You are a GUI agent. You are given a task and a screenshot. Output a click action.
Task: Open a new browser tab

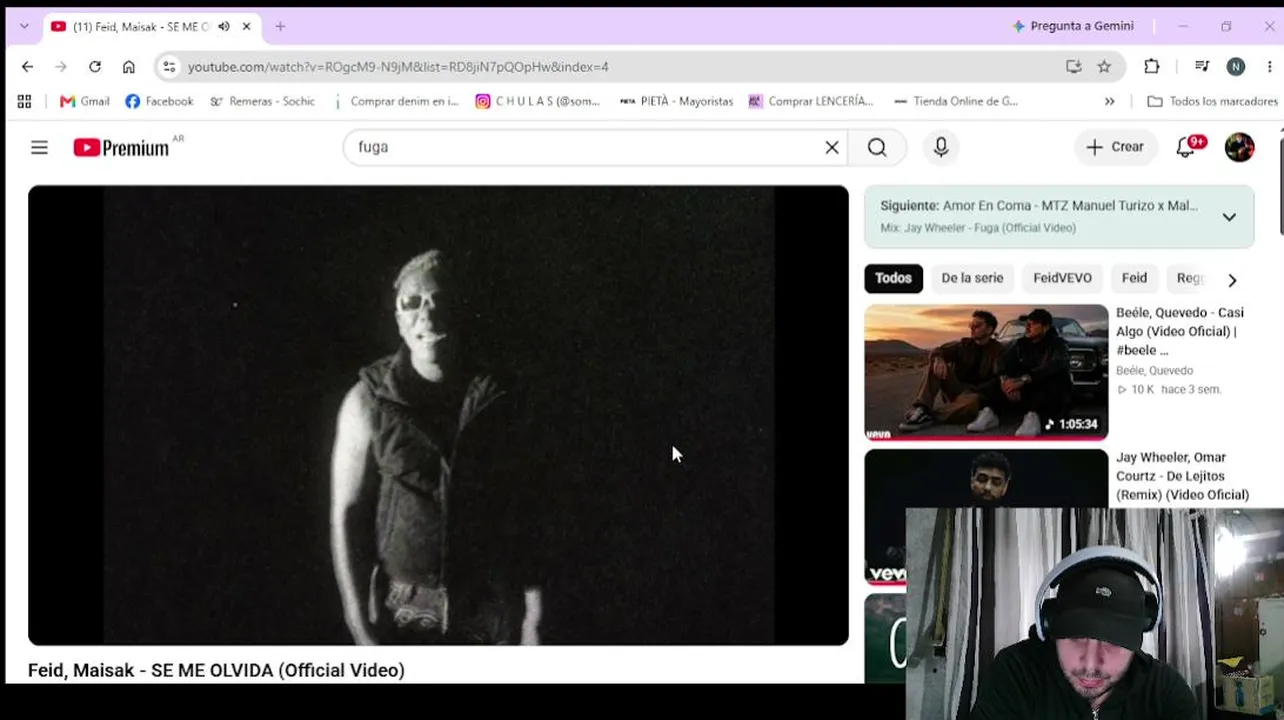coord(280,27)
